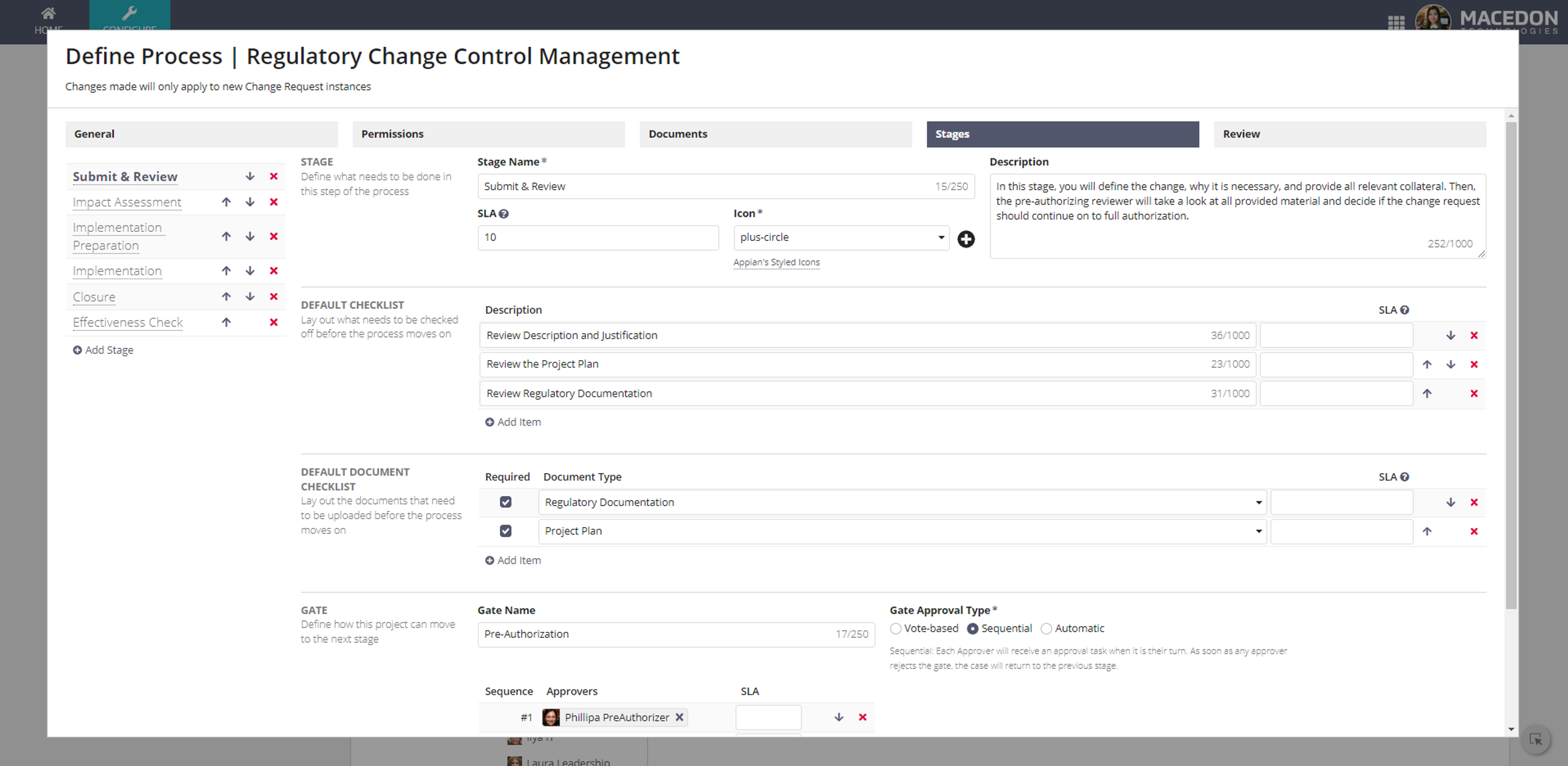Image resolution: width=1568 pixels, height=766 pixels.
Task: Delete Review the Project Plan item
Action: (x=1474, y=364)
